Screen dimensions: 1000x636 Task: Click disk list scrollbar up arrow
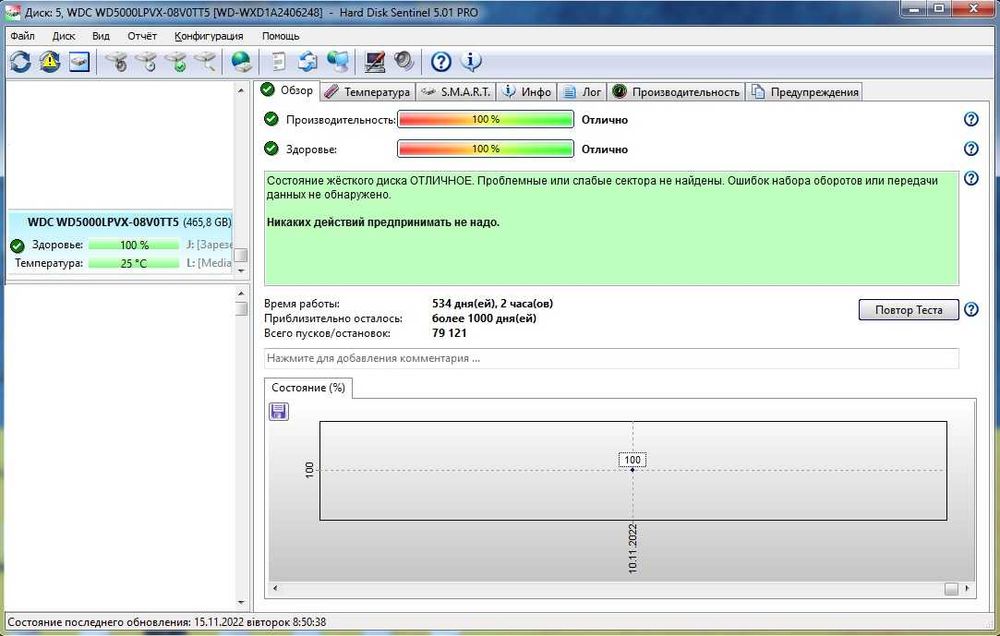pyautogui.click(x=240, y=91)
